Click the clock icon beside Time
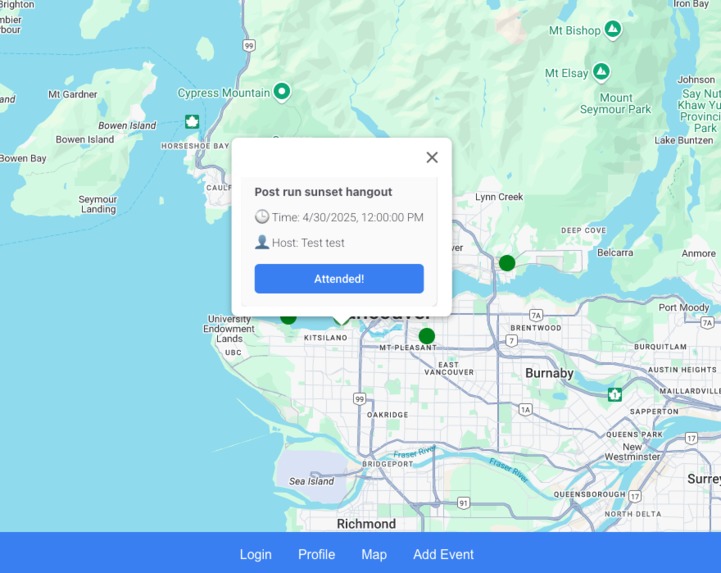This screenshot has height=573, width=721. (262, 216)
